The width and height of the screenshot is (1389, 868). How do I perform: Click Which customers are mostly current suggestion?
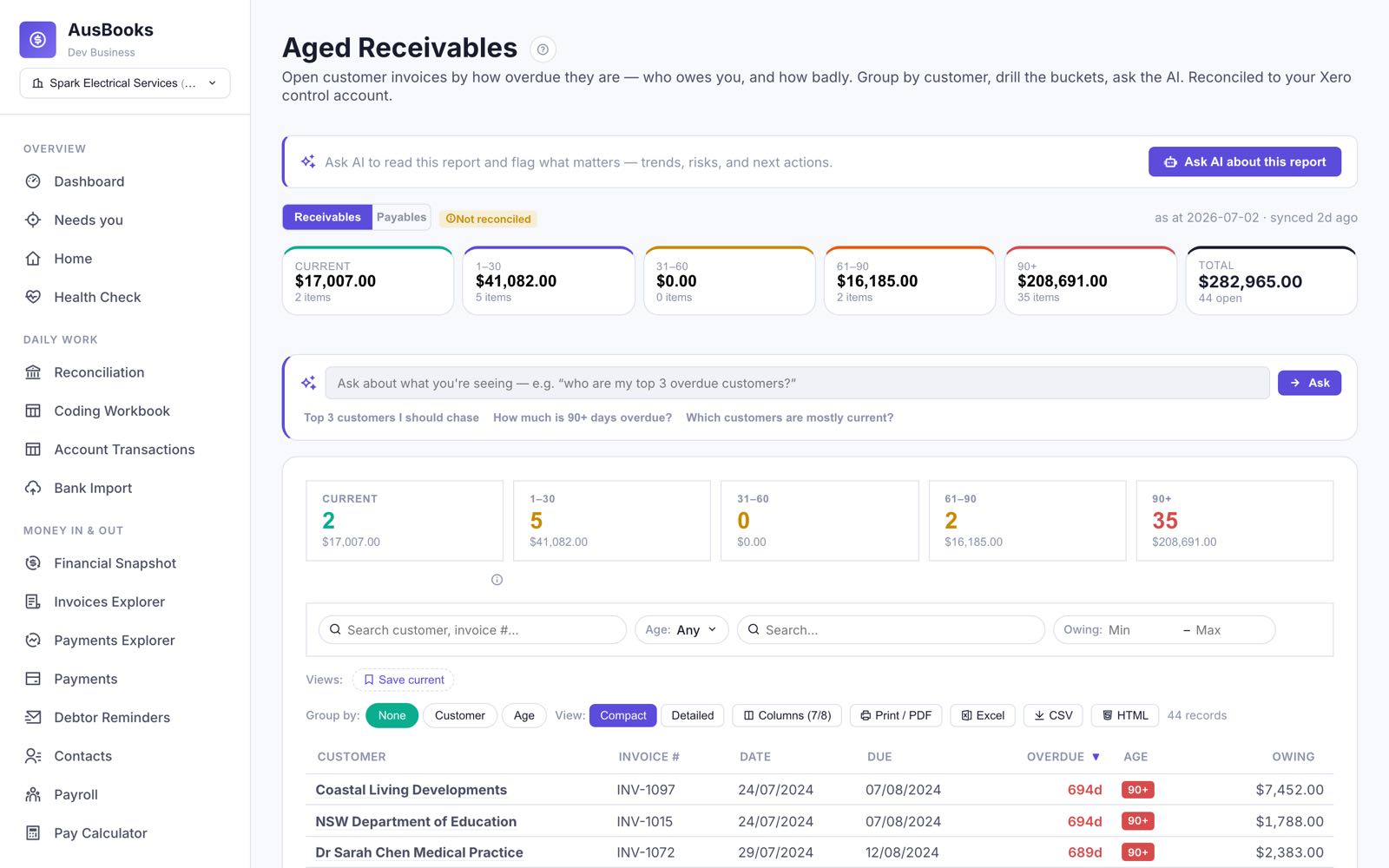click(x=789, y=418)
